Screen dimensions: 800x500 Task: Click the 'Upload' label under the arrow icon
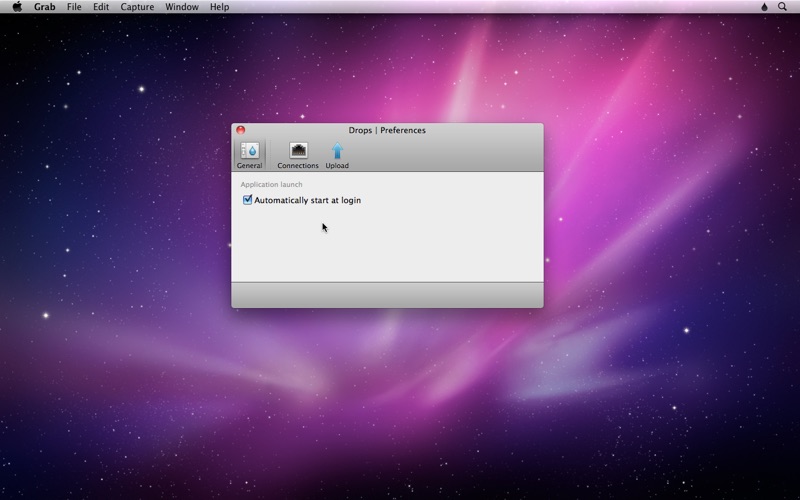click(337, 166)
